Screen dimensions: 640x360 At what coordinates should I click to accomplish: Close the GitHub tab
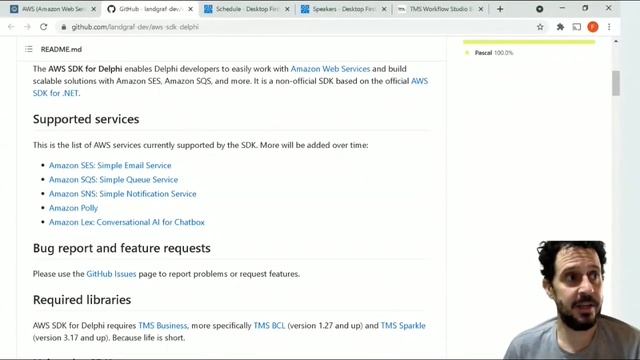pos(190,9)
